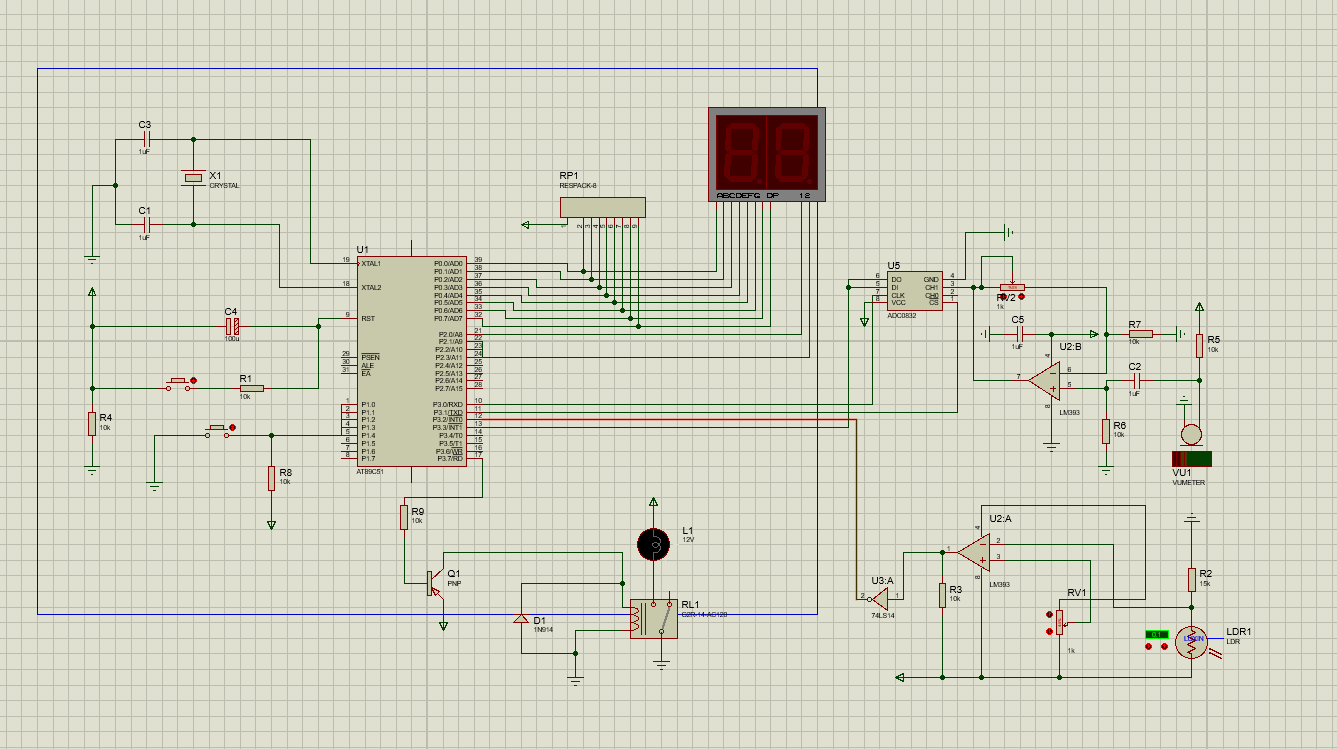Select ground symbol below resistor R6
The height and width of the screenshot is (749, 1337).
point(1106,468)
